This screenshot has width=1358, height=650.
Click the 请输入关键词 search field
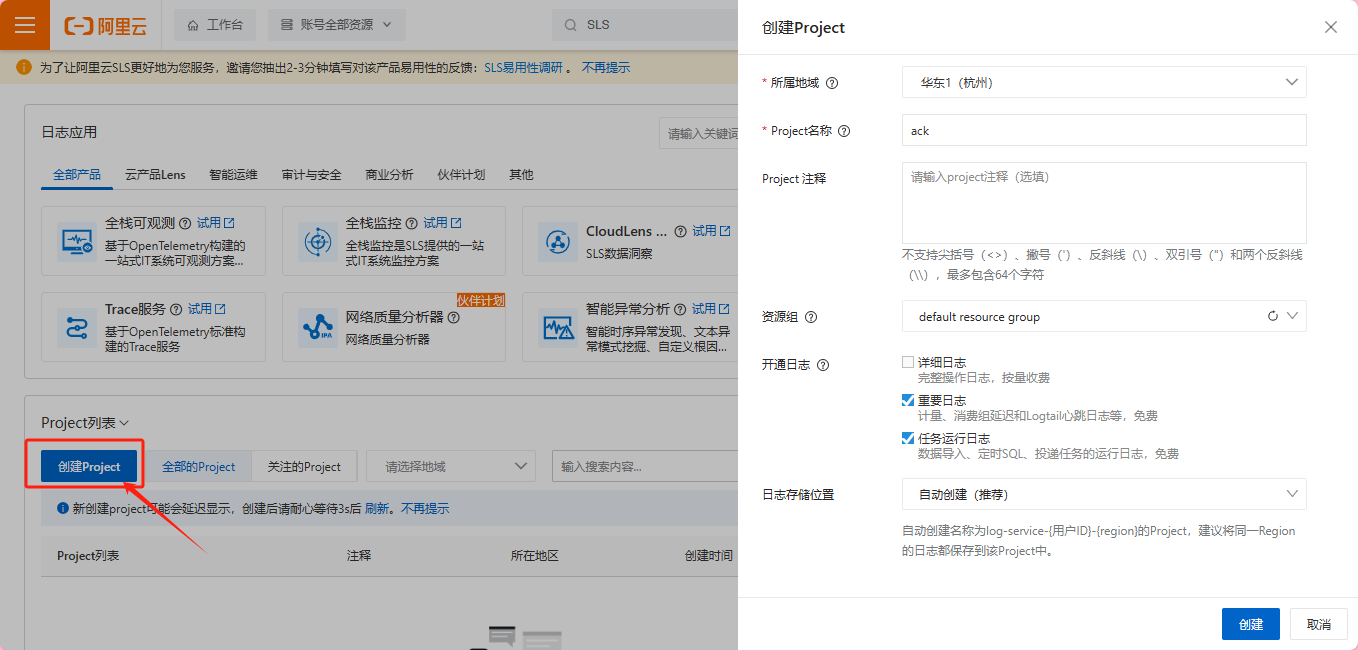699,133
